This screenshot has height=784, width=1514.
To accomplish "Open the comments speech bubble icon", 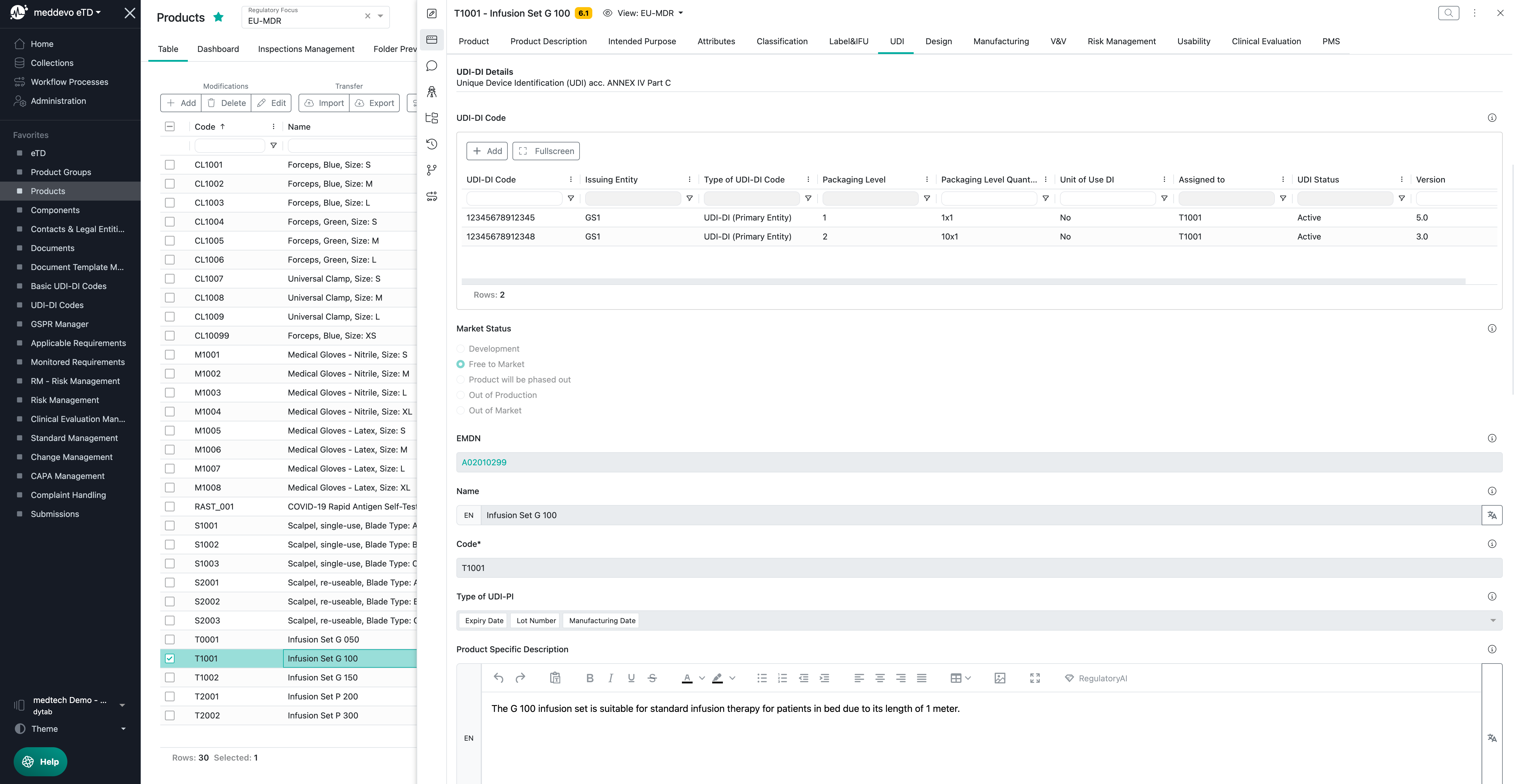I will click(431, 66).
